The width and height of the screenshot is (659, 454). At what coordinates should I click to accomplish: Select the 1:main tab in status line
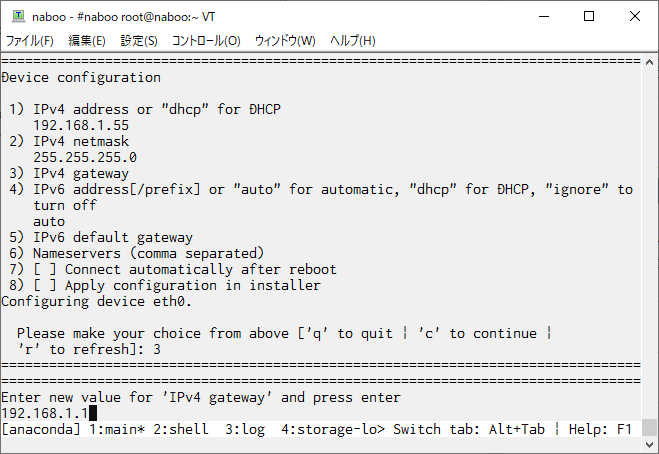117,429
